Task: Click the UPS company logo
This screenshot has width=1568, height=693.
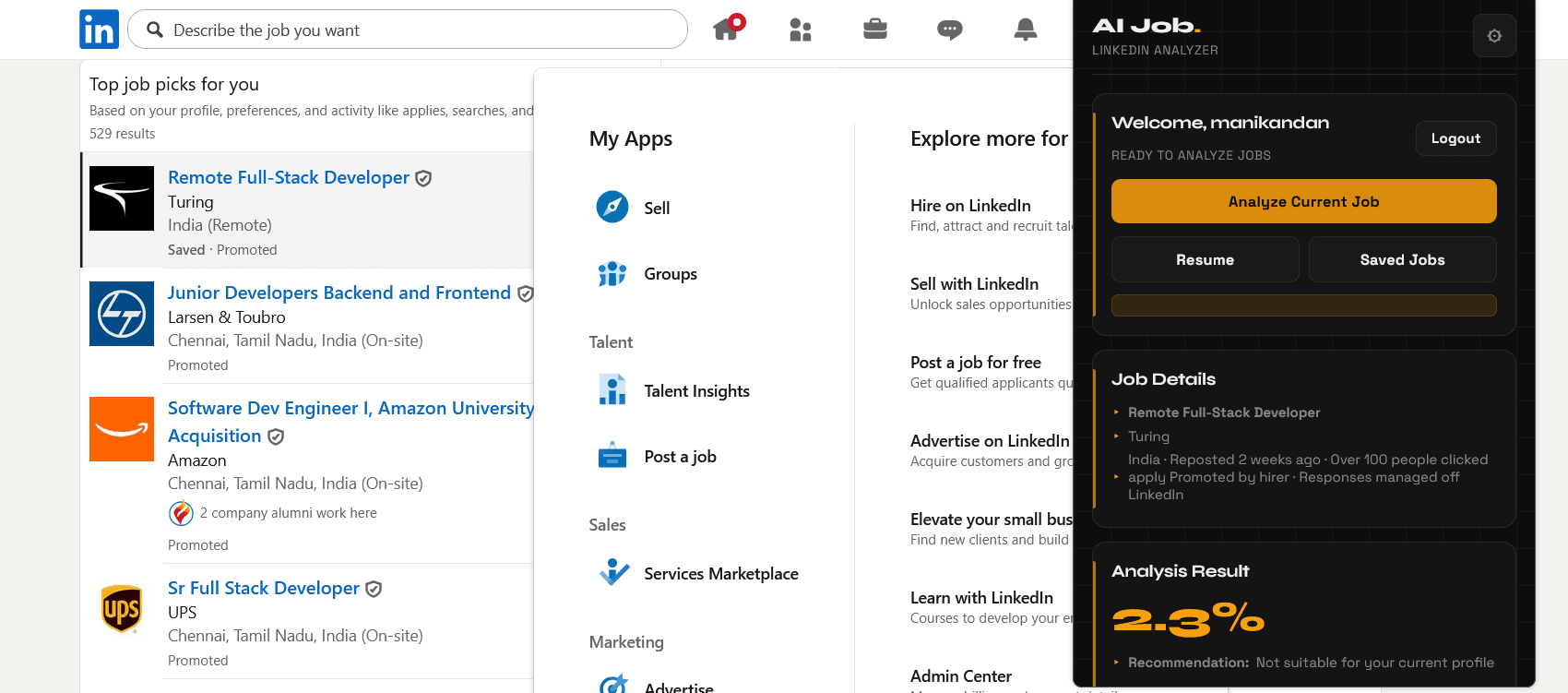Action: click(x=122, y=609)
